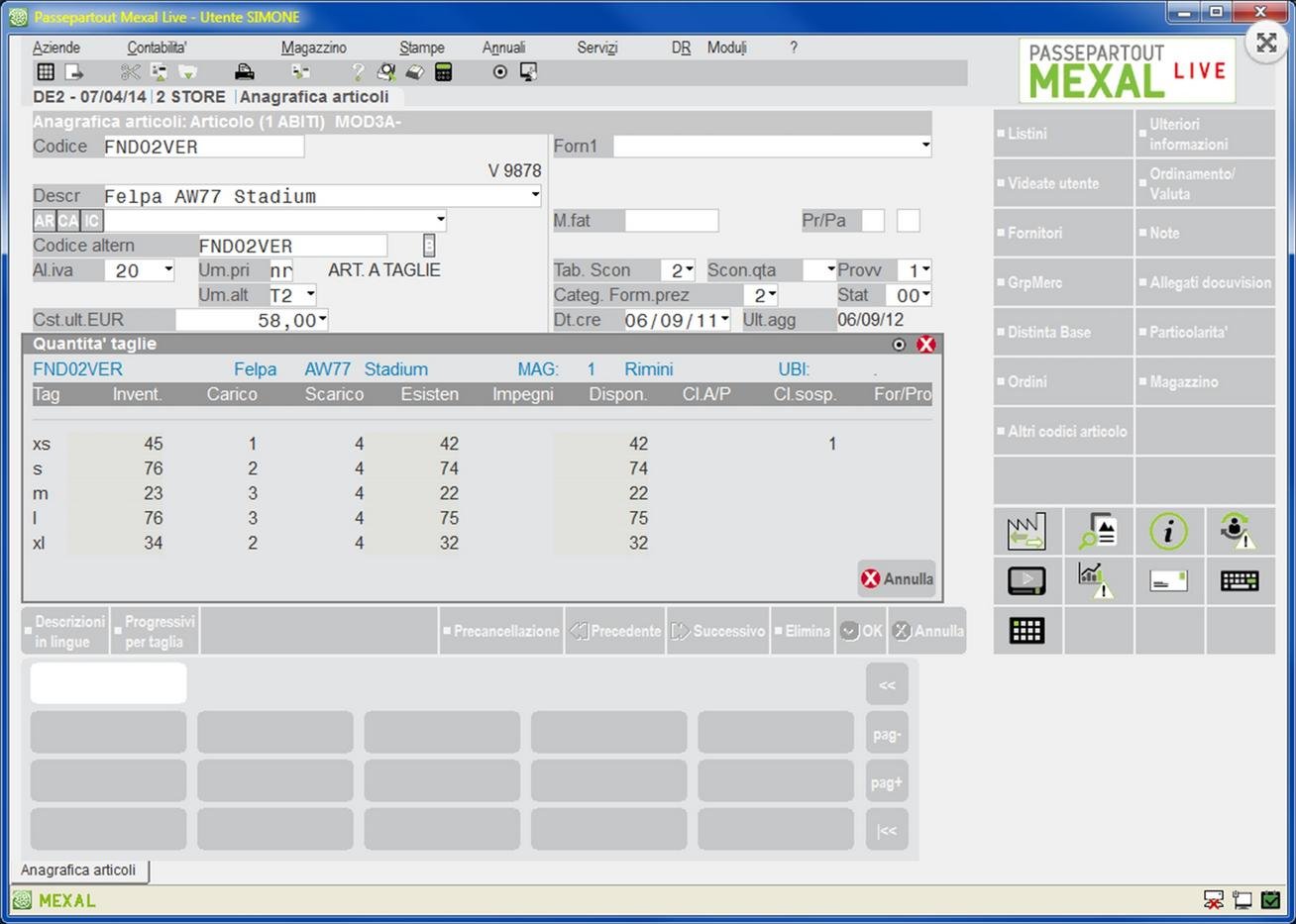This screenshot has width=1296, height=924.
Task: Open the green circled info icon
Action: coord(1168,532)
